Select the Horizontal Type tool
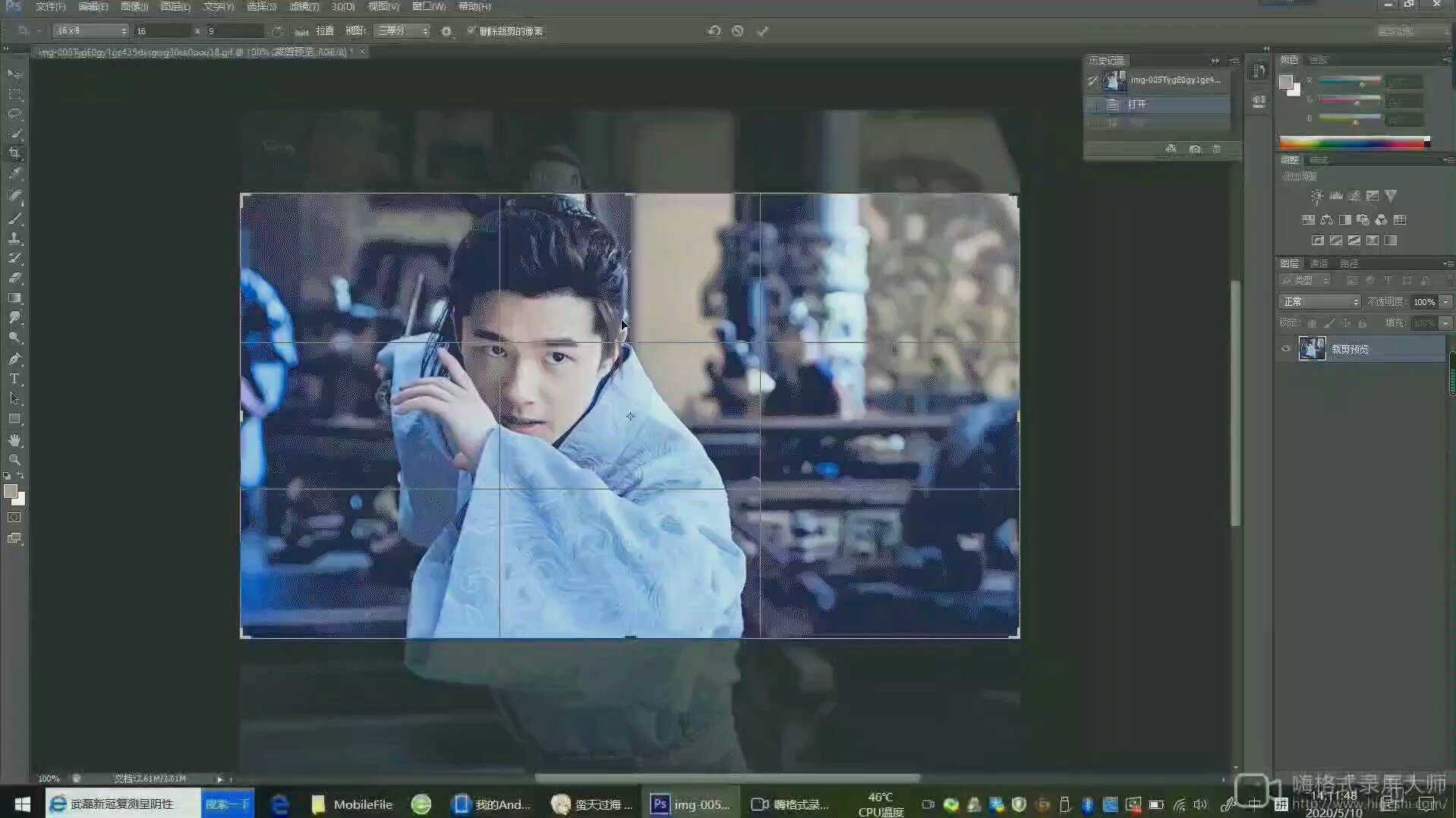This screenshot has width=1456, height=818. click(14, 378)
